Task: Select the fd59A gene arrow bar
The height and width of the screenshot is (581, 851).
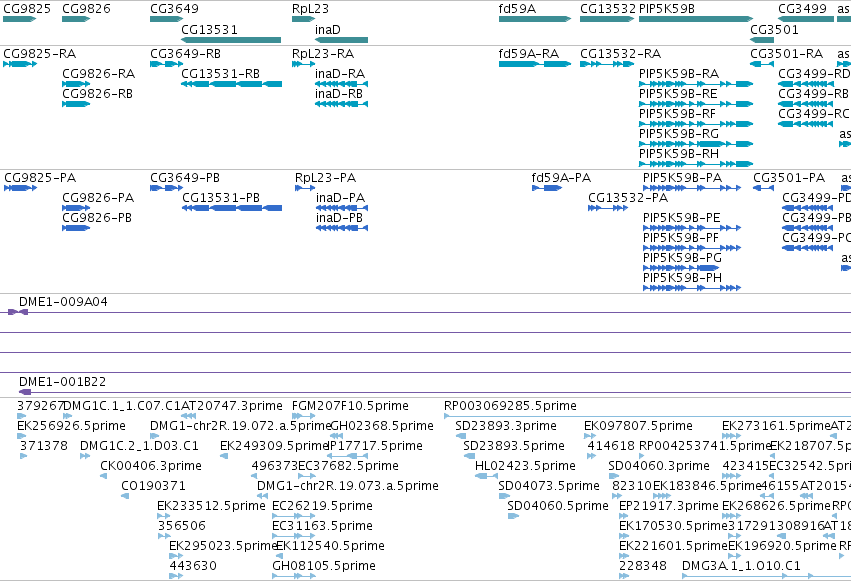Action: [x=535, y=19]
